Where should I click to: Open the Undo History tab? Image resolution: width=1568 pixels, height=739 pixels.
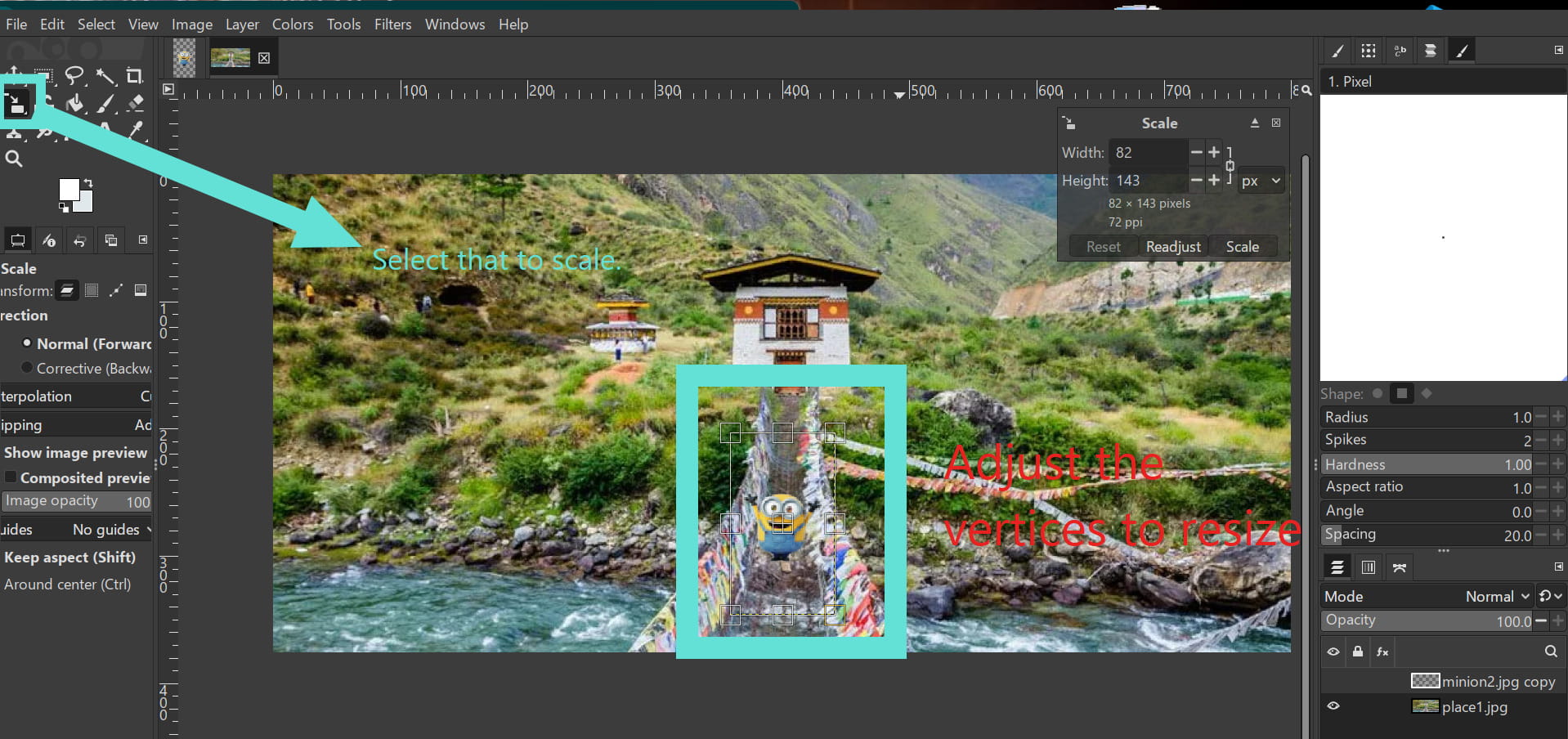point(80,240)
